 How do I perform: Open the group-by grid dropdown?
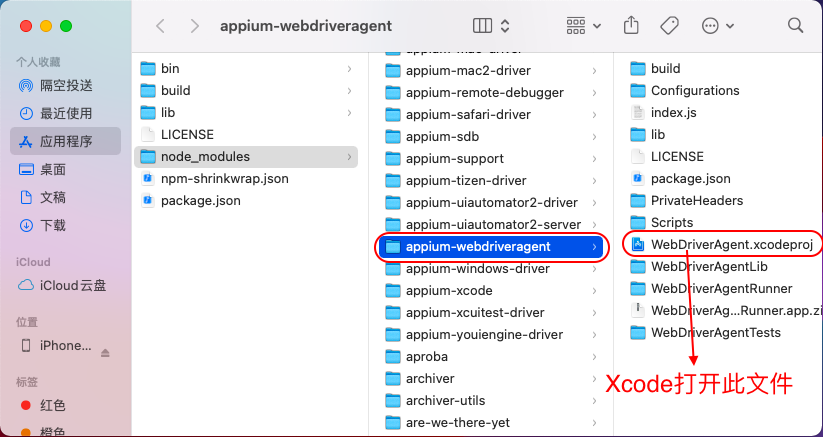coord(583,26)
